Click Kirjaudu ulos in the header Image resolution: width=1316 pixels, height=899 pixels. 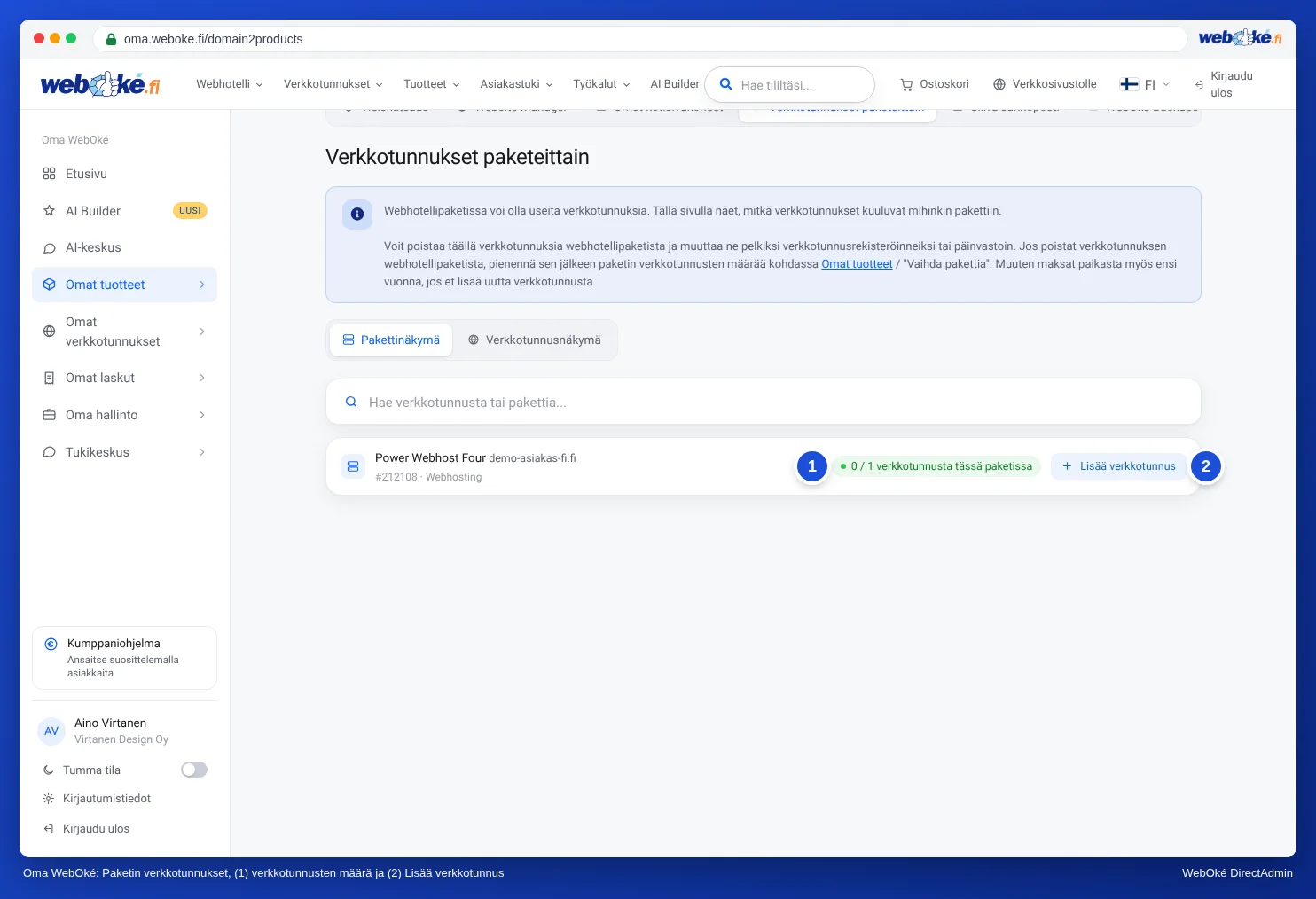pos(1223,84)
